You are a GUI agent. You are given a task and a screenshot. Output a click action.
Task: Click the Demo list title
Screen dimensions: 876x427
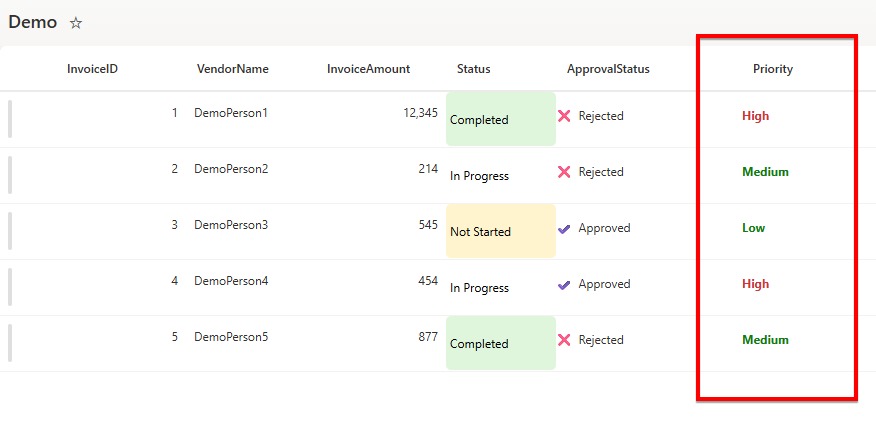point(33,22)
